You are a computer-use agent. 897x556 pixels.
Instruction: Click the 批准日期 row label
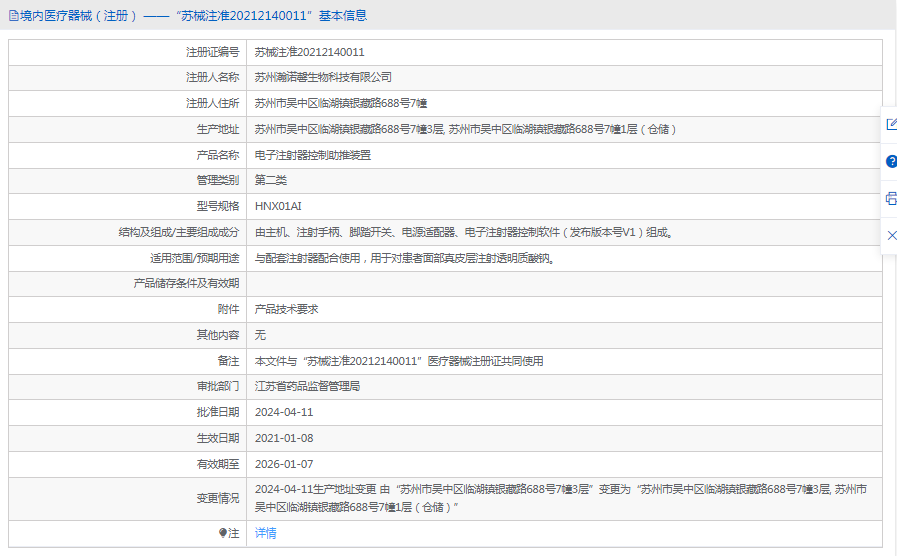217,412
